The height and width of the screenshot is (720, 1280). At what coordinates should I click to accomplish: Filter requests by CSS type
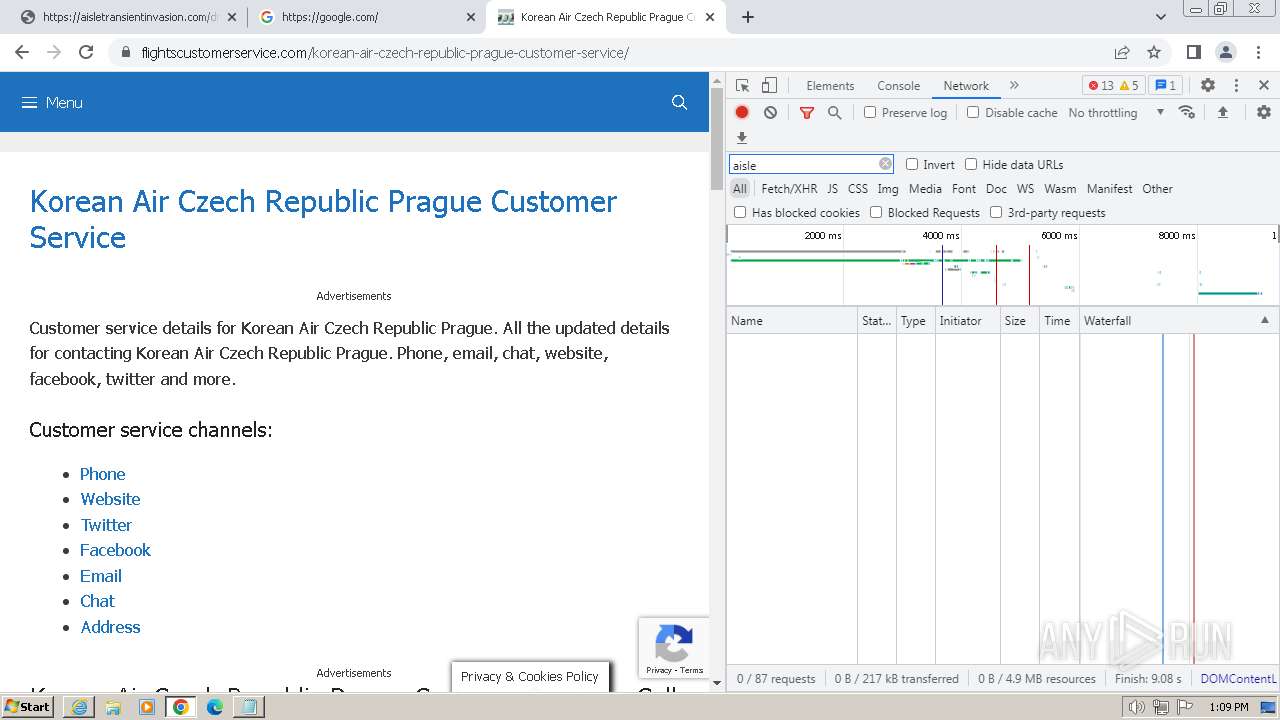tap(858, 188)
